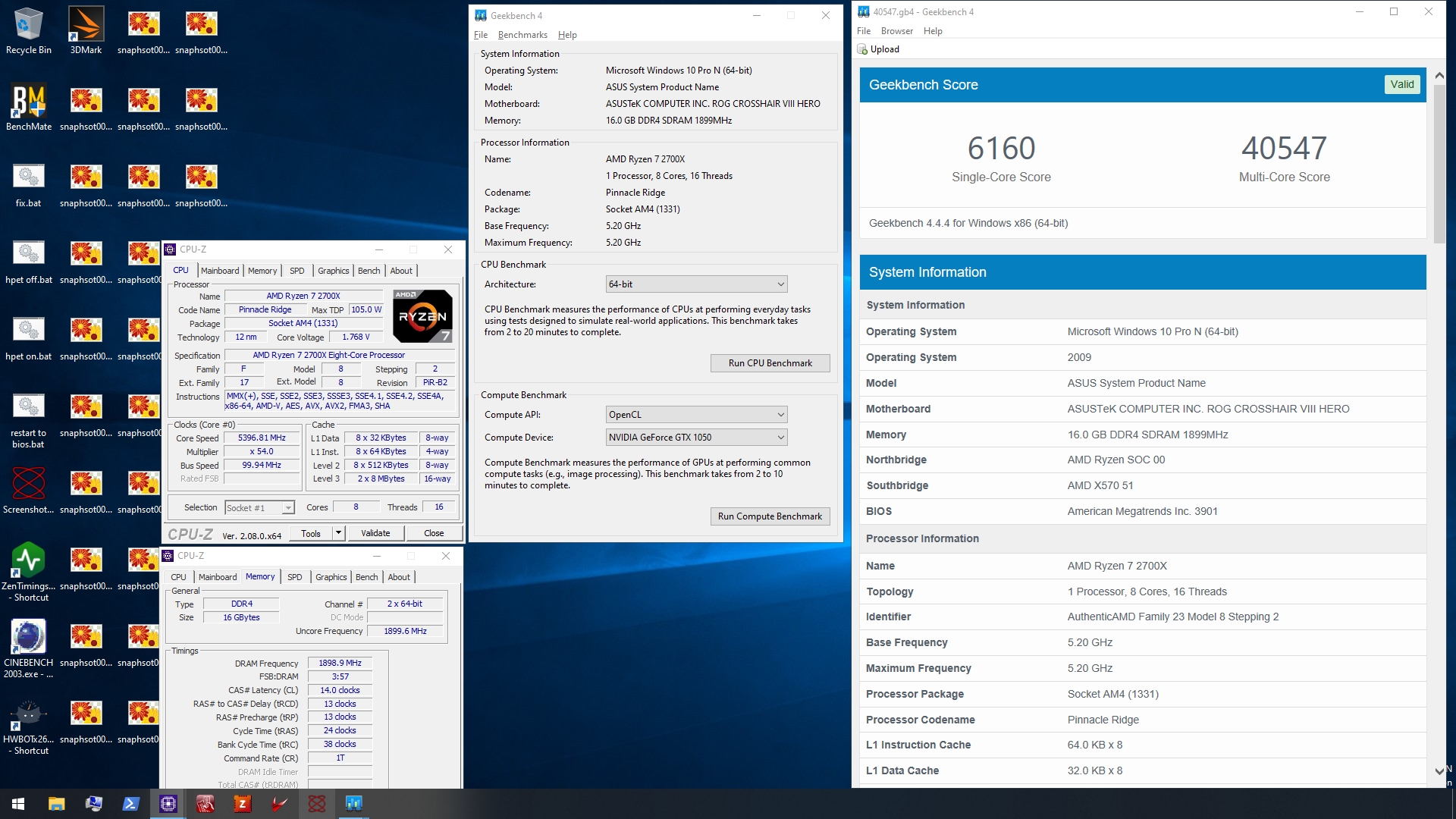Select the restart to bios.bat file
This screenshot has height=819, width=1456.
click(28, 419)
